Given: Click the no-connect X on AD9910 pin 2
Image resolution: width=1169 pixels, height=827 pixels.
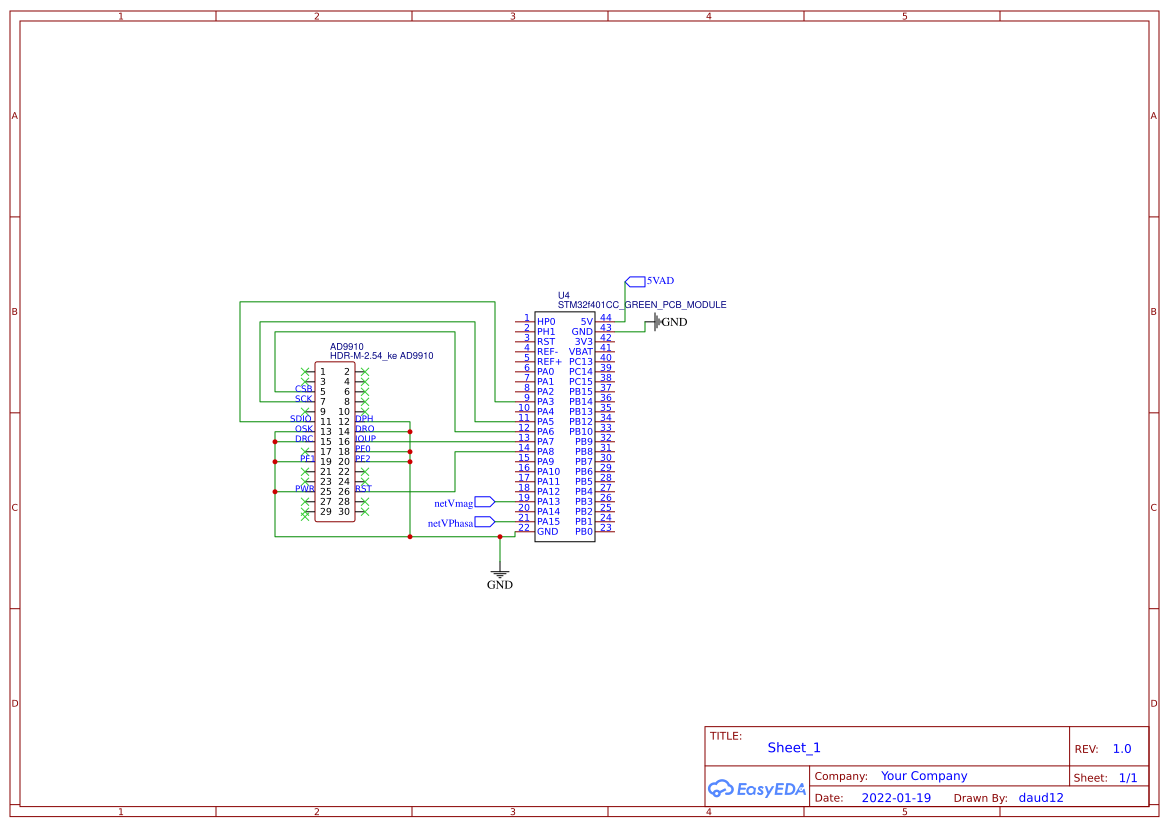Looking at the screenshot, I should 366,372.
